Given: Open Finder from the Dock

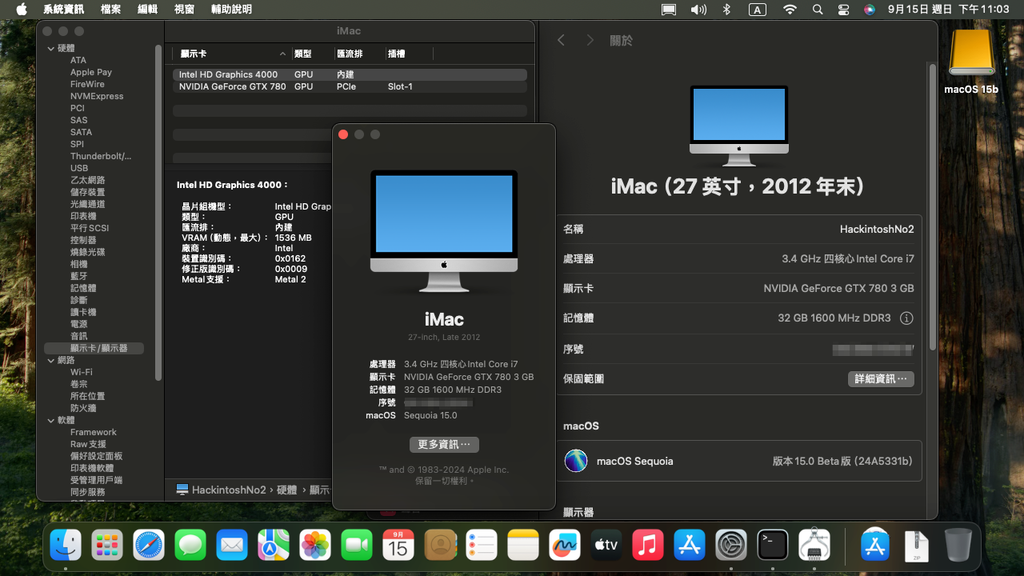Looking at the screenshot, I should (65, 545).
